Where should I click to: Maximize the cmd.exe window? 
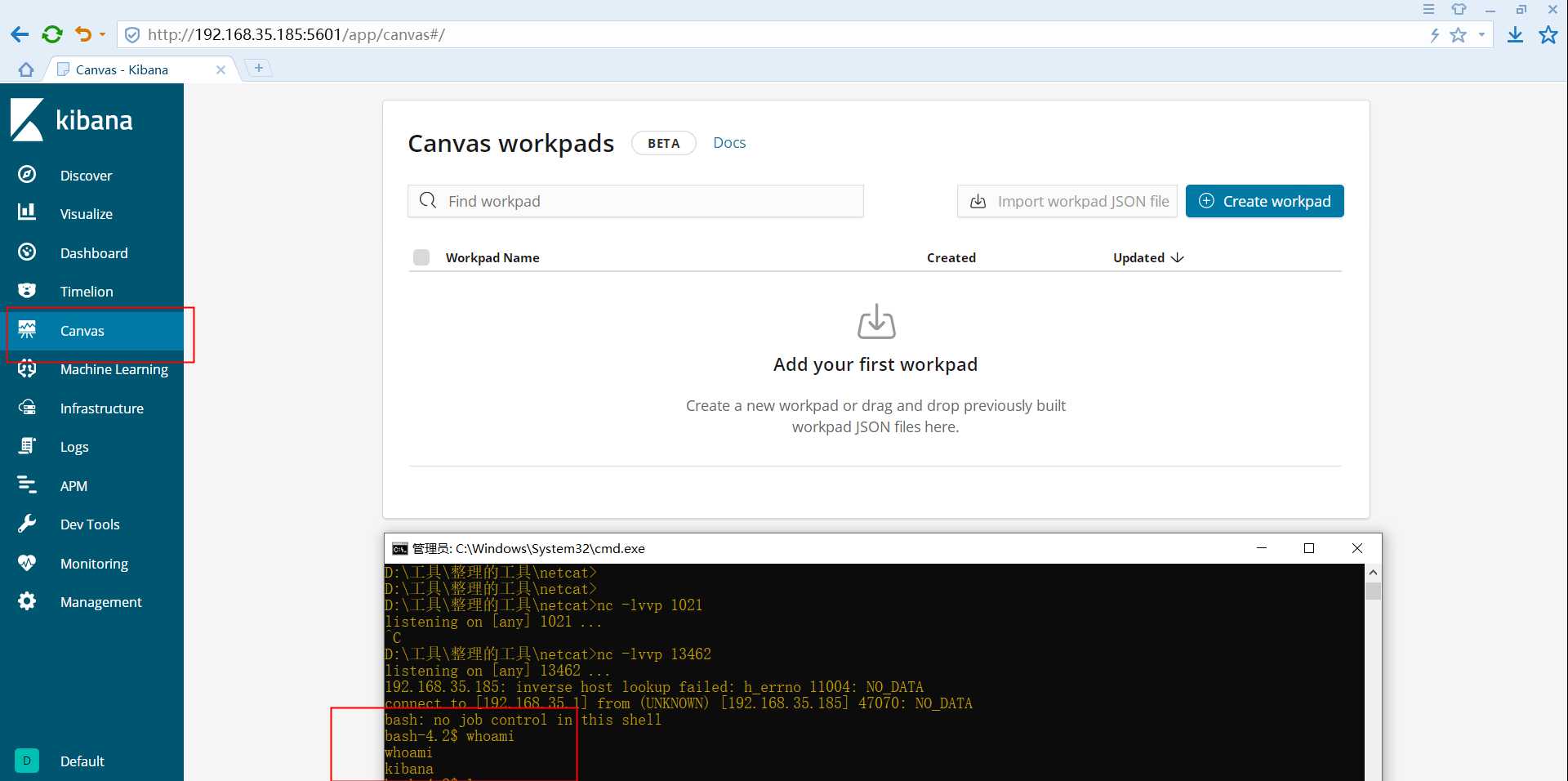tap(1309, 548)
